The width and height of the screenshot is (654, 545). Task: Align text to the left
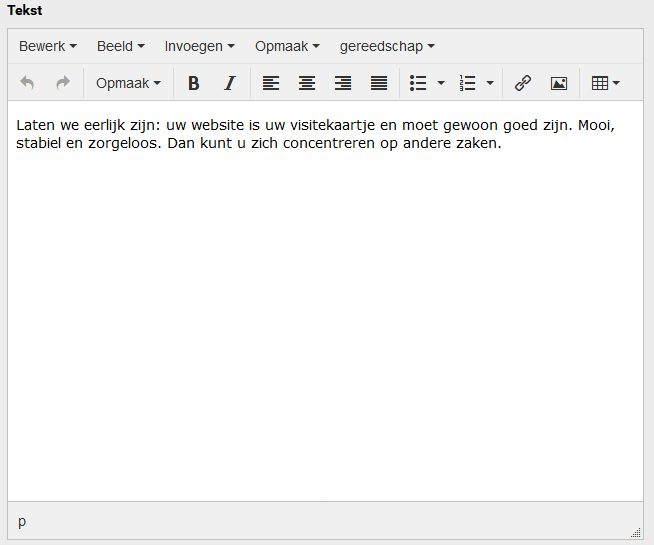[x=271, y=83]
